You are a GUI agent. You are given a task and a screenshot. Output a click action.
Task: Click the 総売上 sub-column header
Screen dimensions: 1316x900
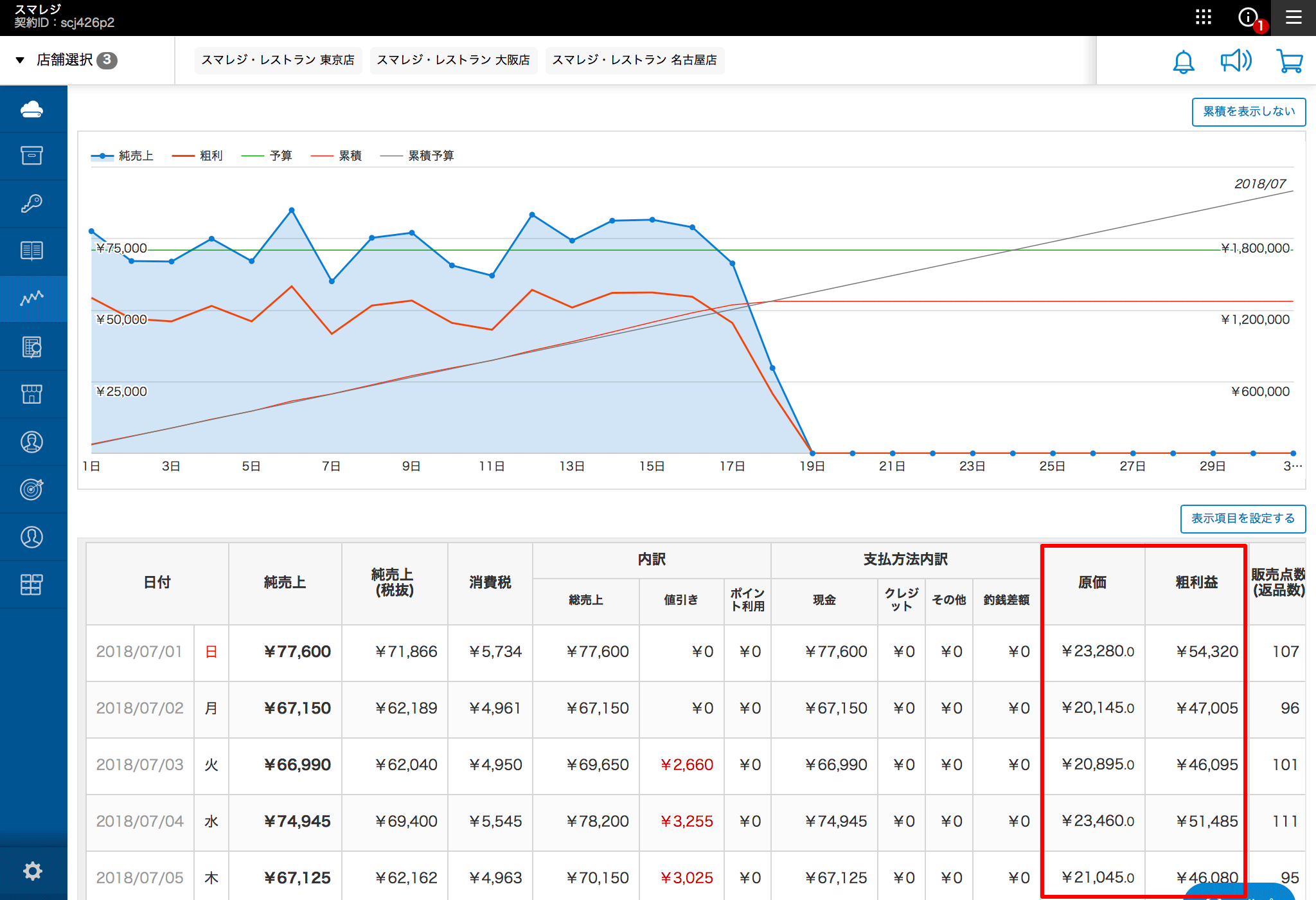point(586,600)
